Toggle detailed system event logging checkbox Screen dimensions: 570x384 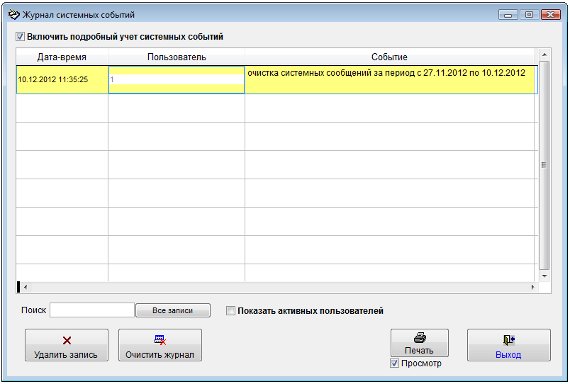pyautogui.click(x=20, y=37)
